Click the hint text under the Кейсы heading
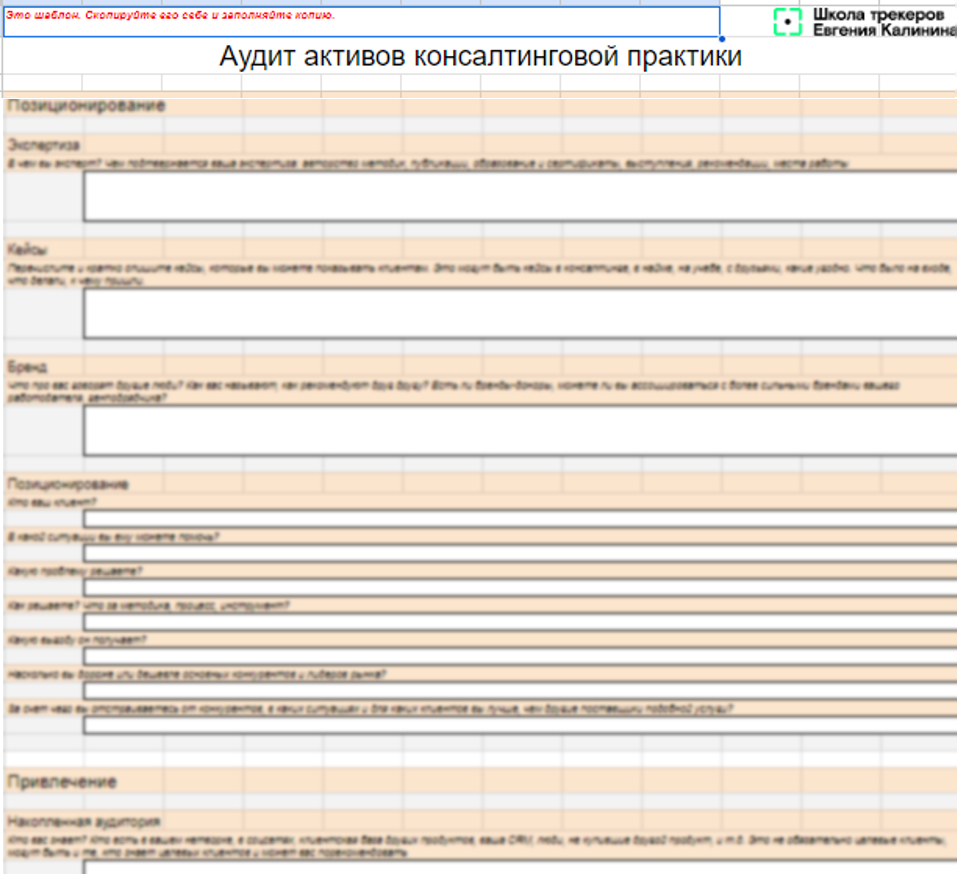 pyautogui.click(x=478, y=275)
